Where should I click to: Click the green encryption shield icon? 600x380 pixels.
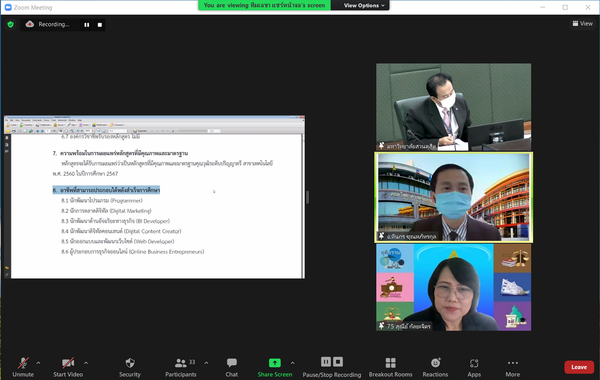[10, 24]
